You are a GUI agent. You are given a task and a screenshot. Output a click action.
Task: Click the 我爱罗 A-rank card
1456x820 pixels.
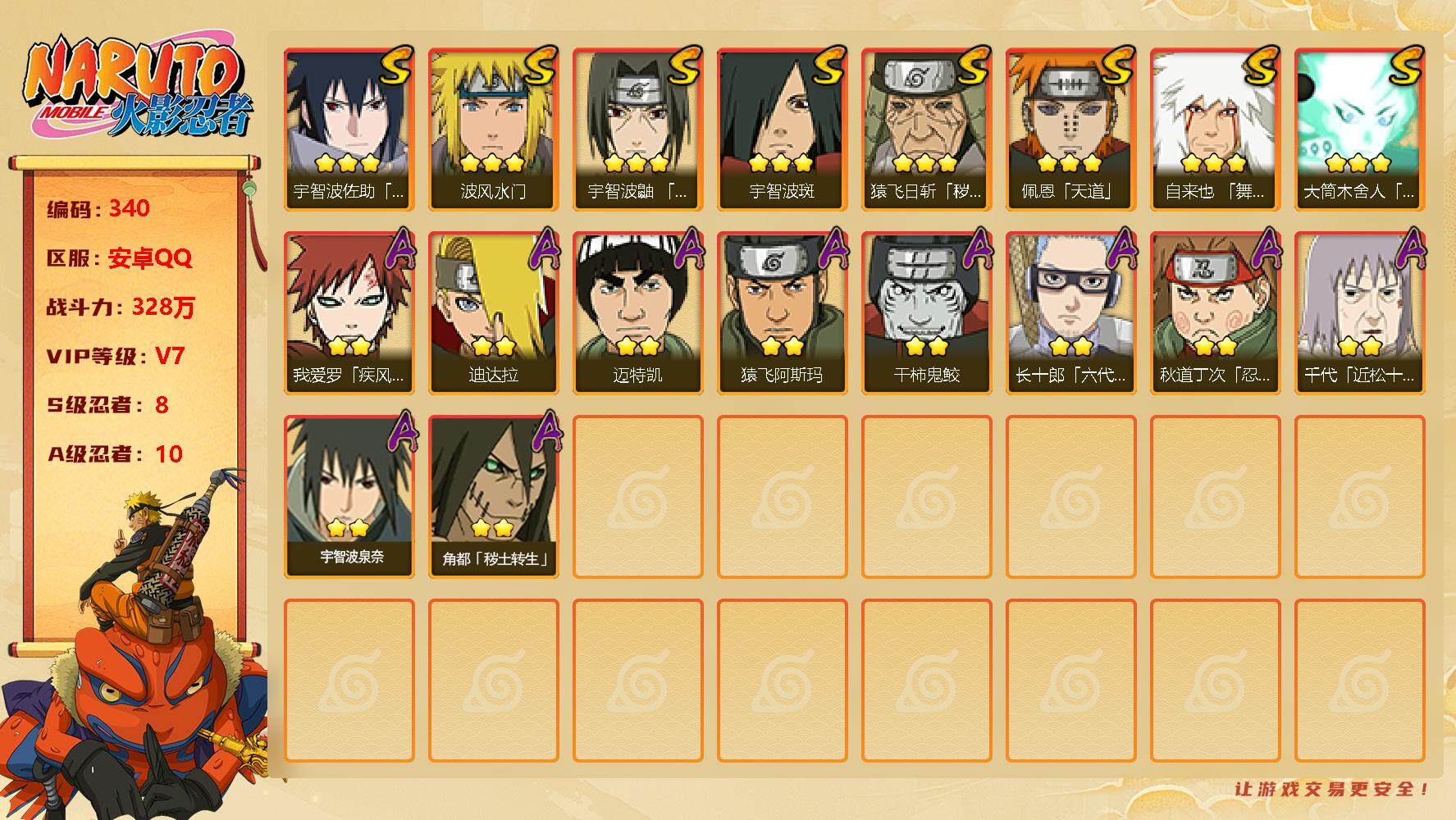click(349, 313)
